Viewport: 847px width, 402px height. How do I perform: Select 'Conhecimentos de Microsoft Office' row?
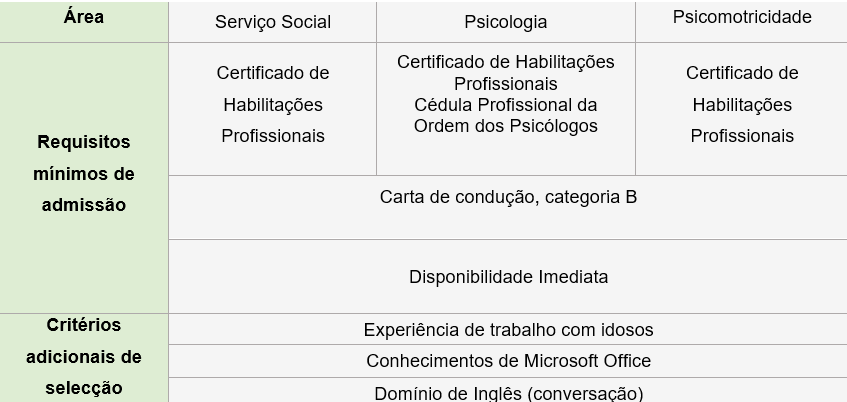point(508,361)
